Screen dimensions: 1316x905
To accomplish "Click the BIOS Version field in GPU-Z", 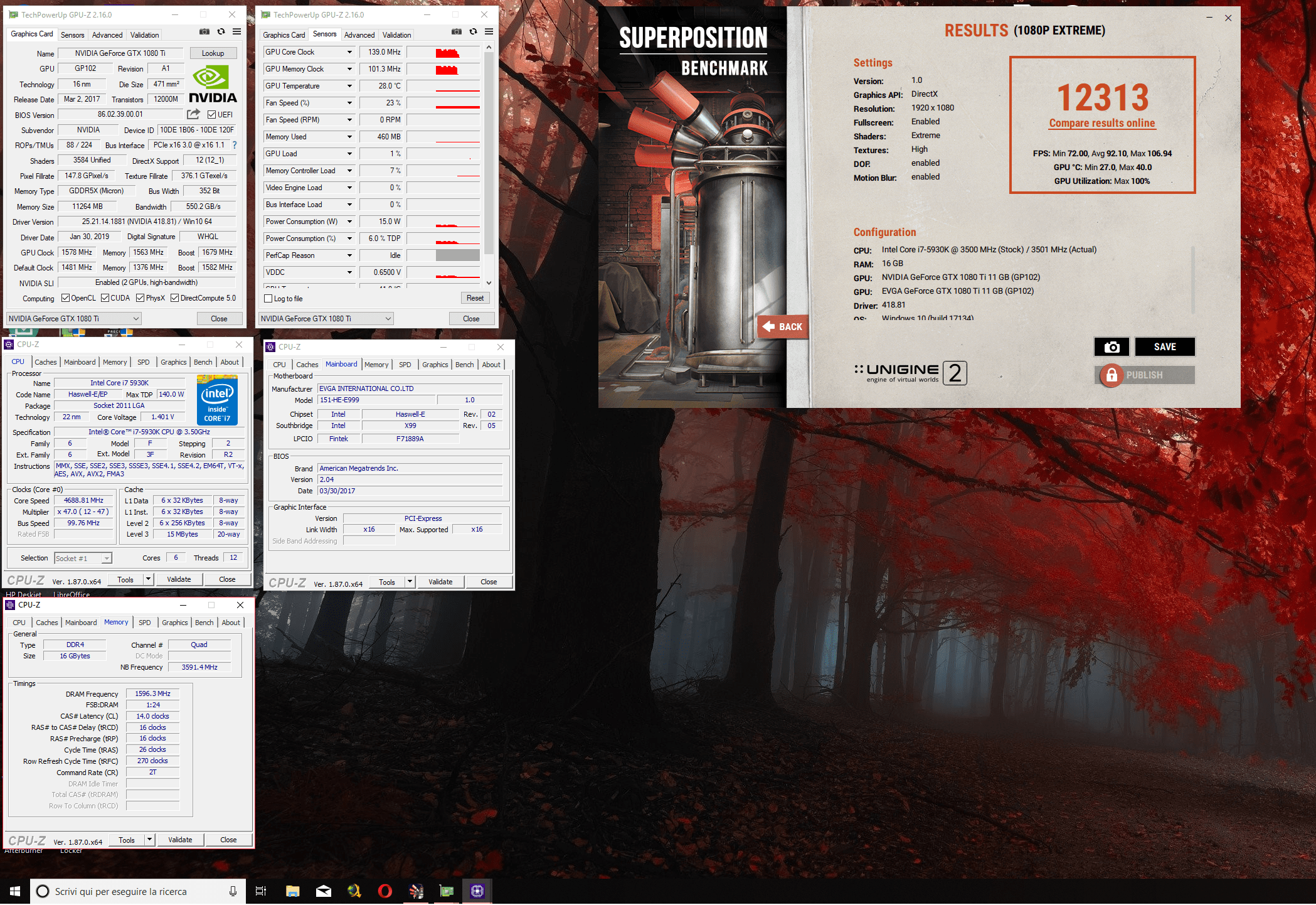I will [x=120, y=114].
